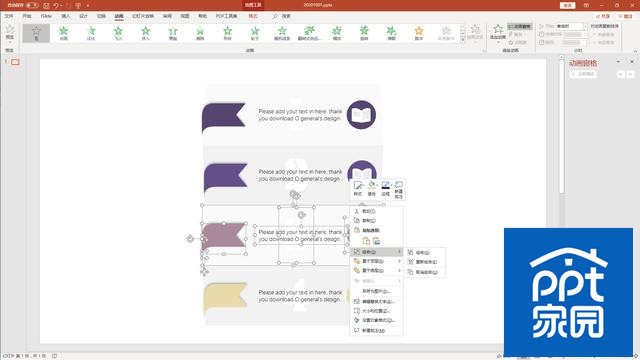Choose Format Object in context menu

376,320
